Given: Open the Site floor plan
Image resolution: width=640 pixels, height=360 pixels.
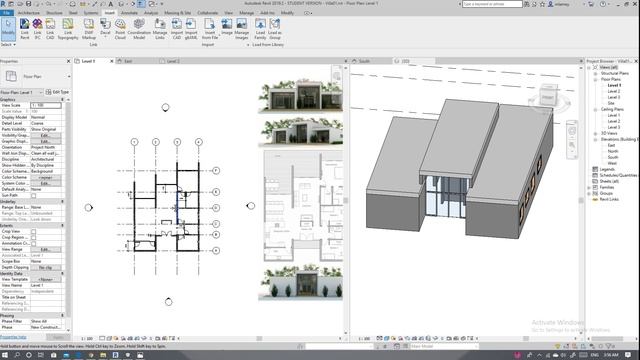Looking at the screenshot, I should 611,103.
